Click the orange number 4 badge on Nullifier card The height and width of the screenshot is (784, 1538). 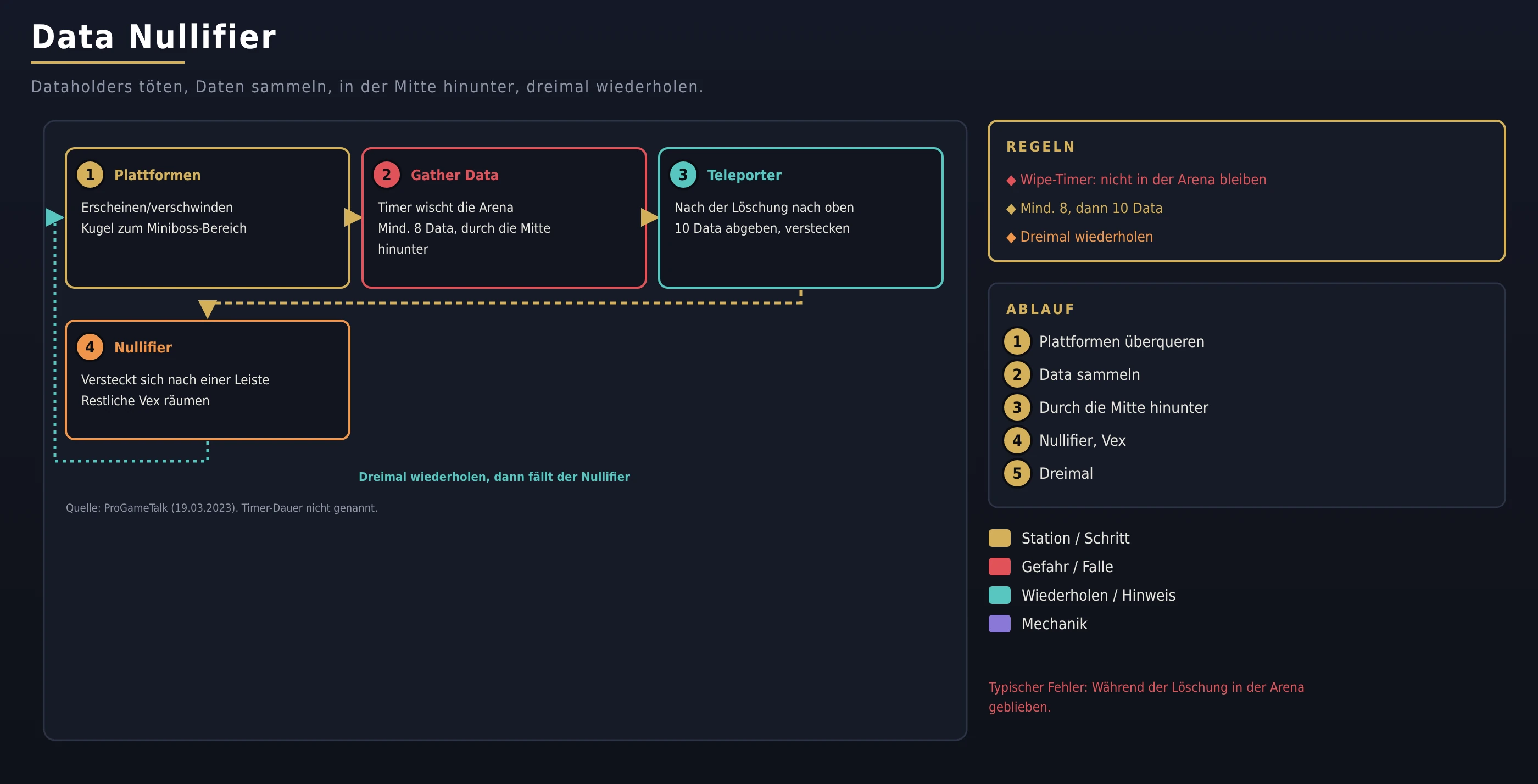[x=90, y=347]
